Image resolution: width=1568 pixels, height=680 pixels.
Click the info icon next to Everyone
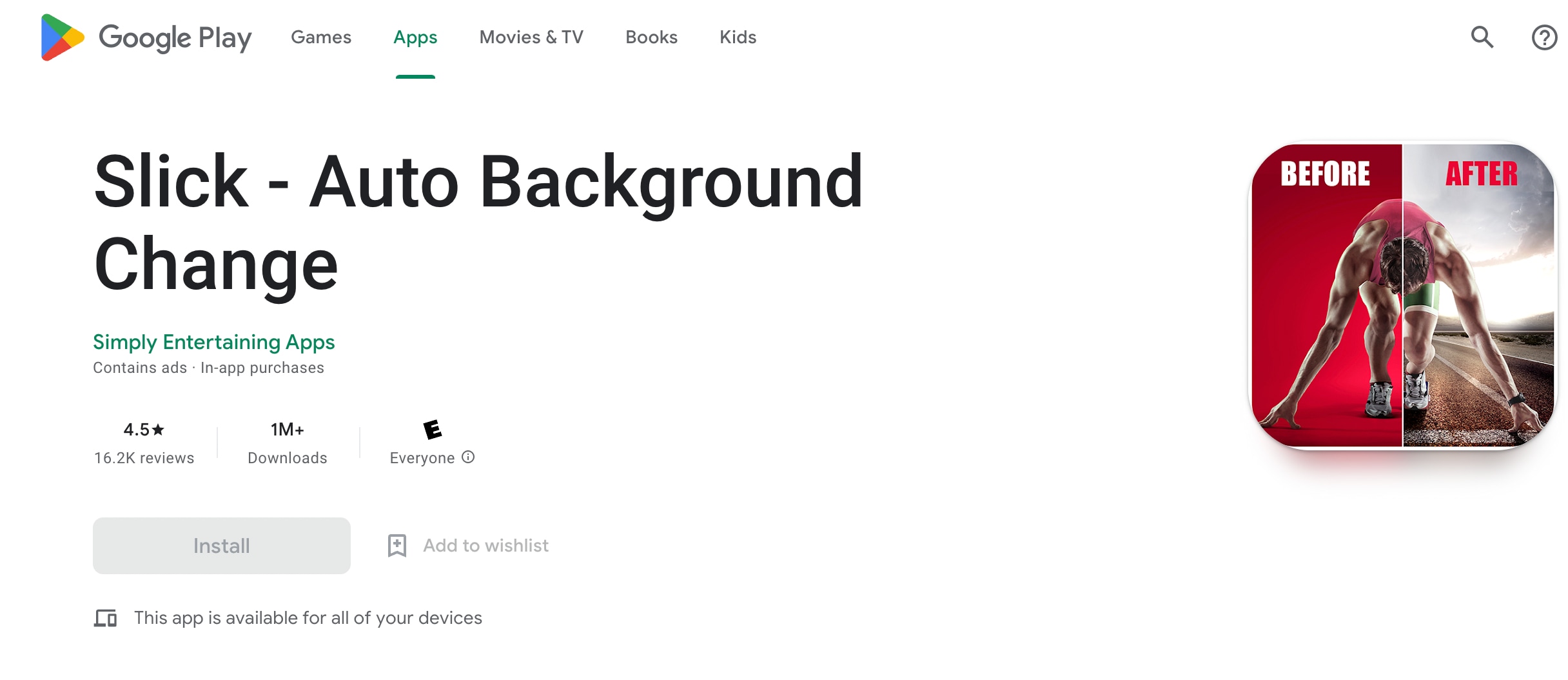(469, 457)
